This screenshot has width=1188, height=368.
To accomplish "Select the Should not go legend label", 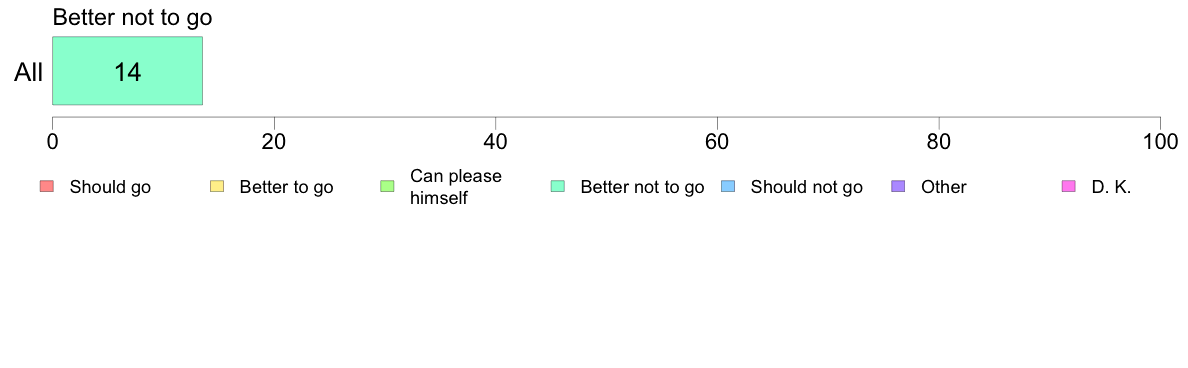I will [x=806, y=188].
